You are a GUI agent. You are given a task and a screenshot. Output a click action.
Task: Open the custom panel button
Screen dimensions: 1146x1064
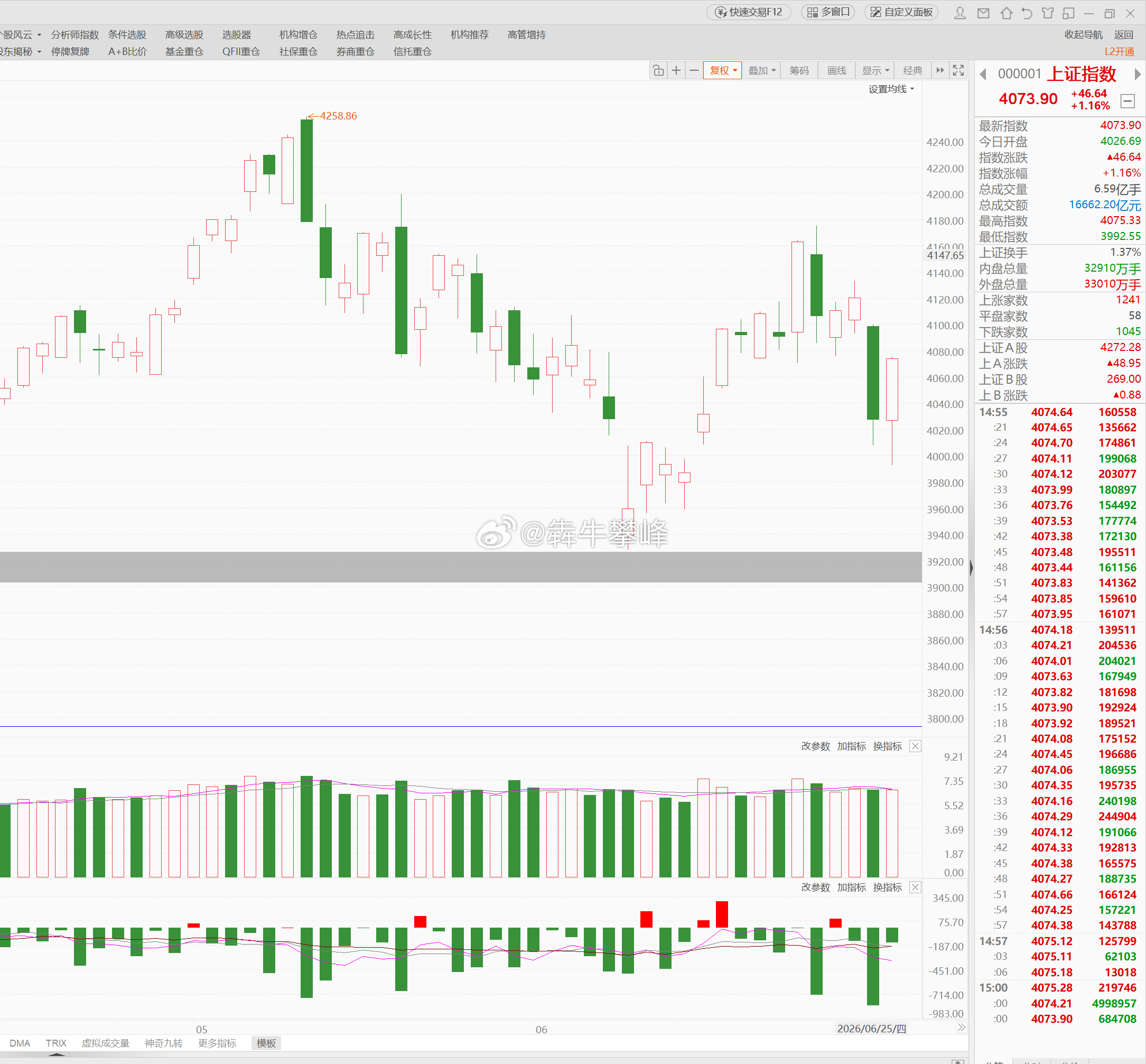(901, 12)
